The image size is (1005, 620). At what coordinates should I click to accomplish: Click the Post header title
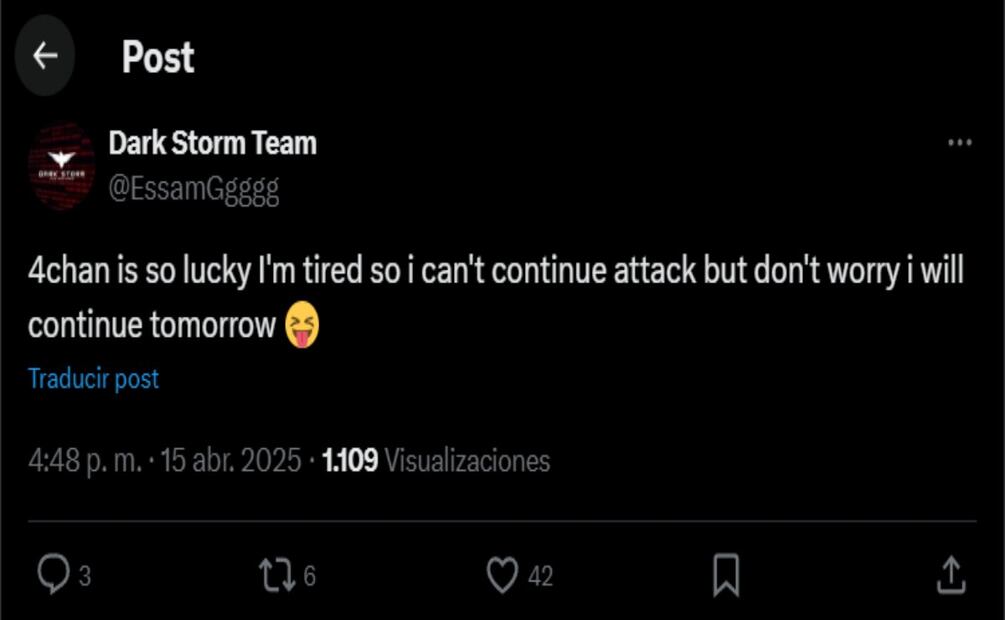click(158, 57)
